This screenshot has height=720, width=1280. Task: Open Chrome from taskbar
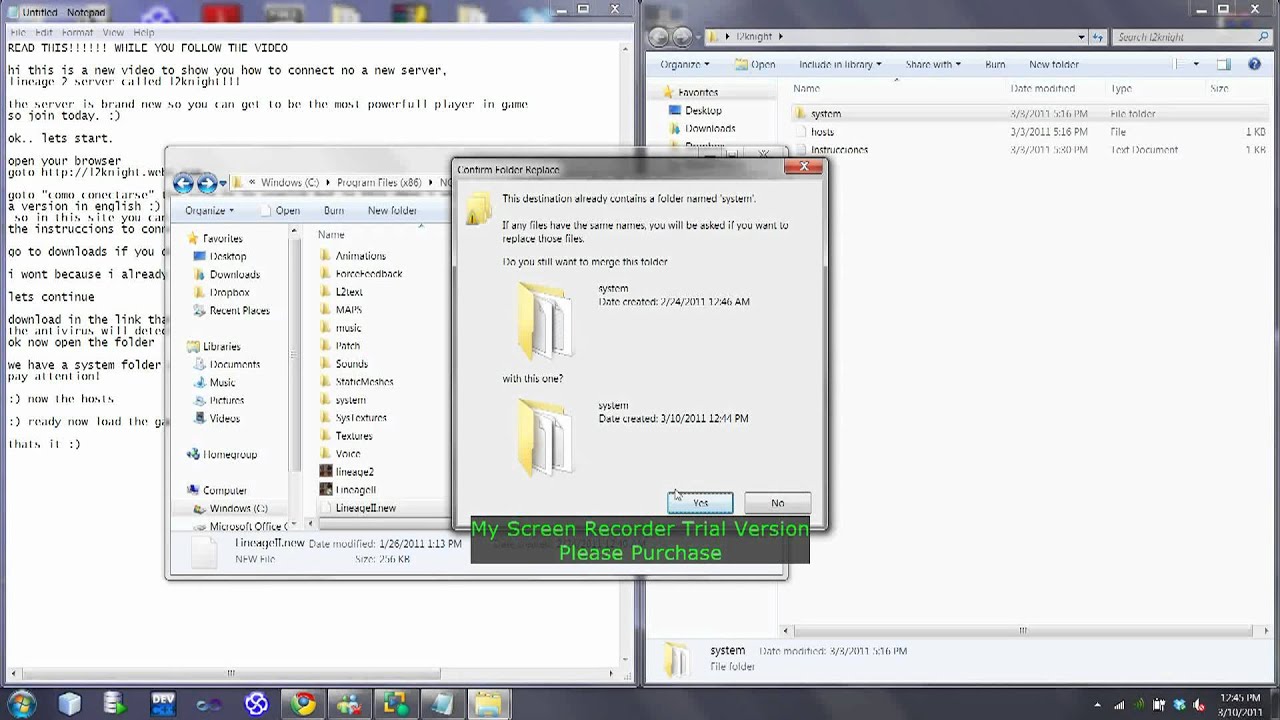point(303,704)
